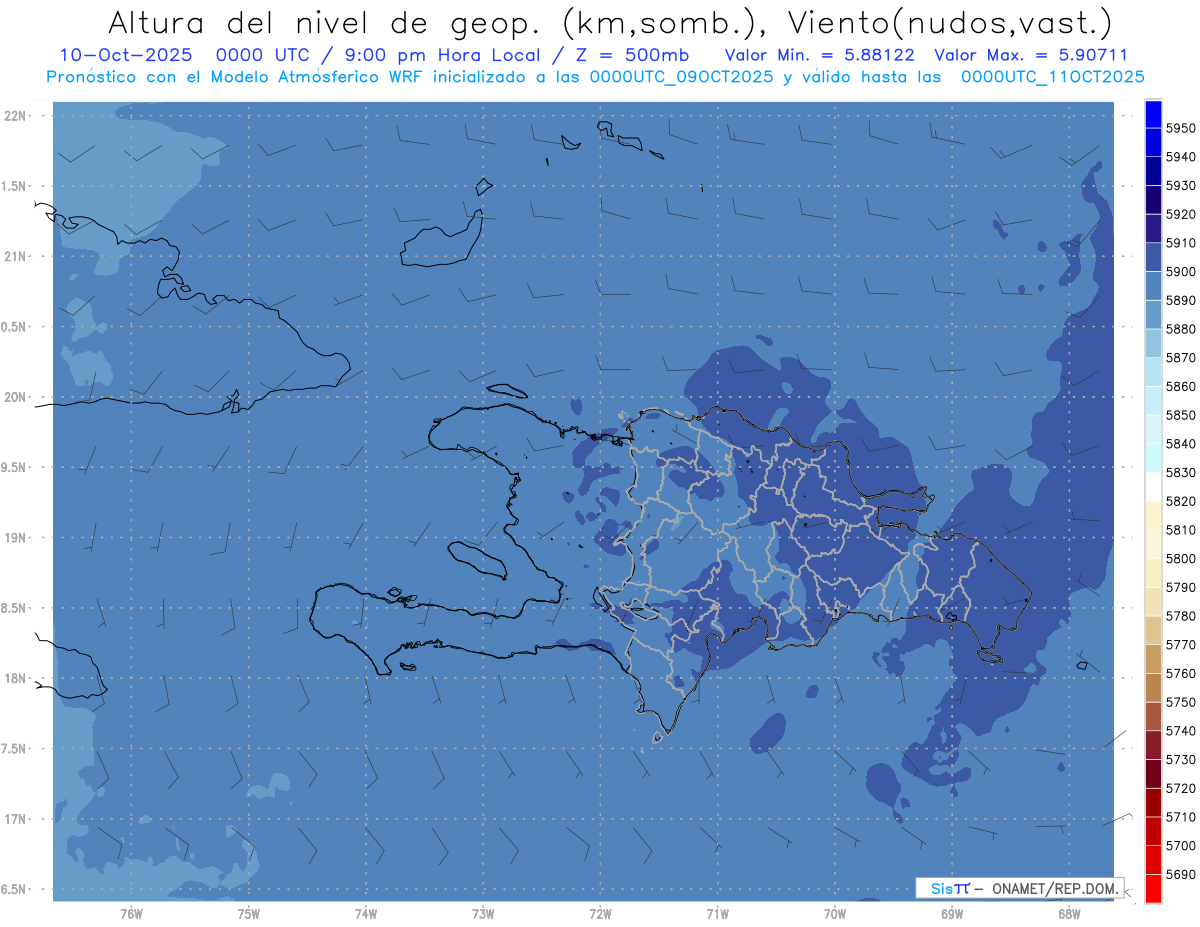Click the 68W longitude axis label

tap(1068, 913)
